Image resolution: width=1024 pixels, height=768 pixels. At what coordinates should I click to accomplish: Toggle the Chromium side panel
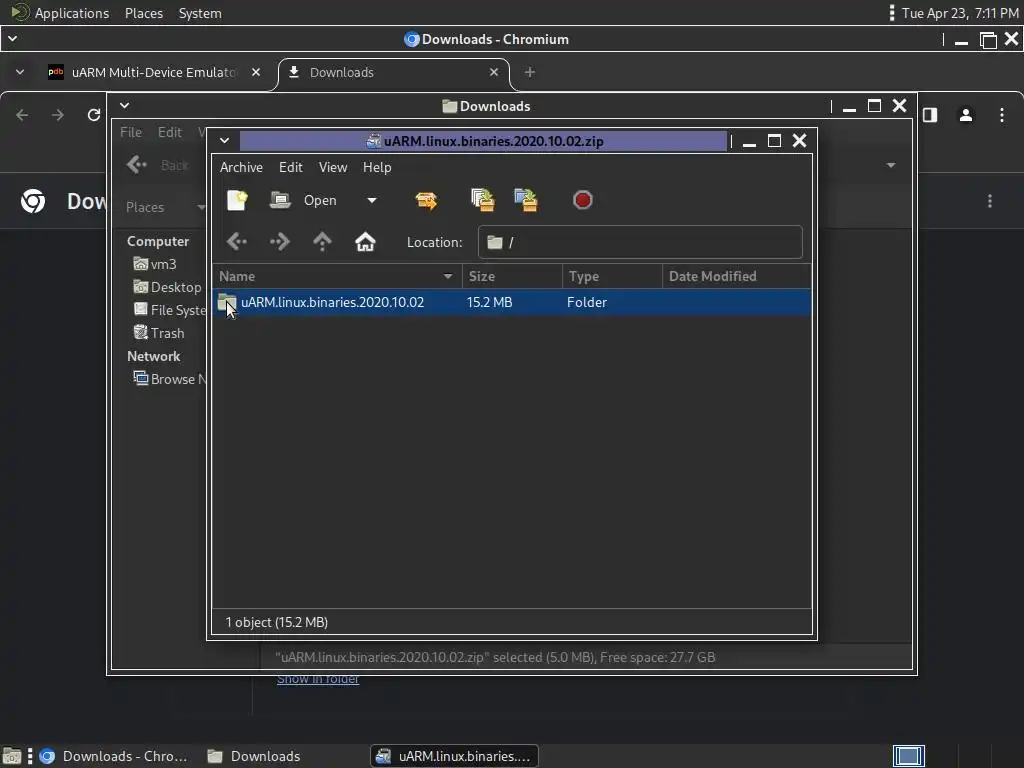pos(930,115)
